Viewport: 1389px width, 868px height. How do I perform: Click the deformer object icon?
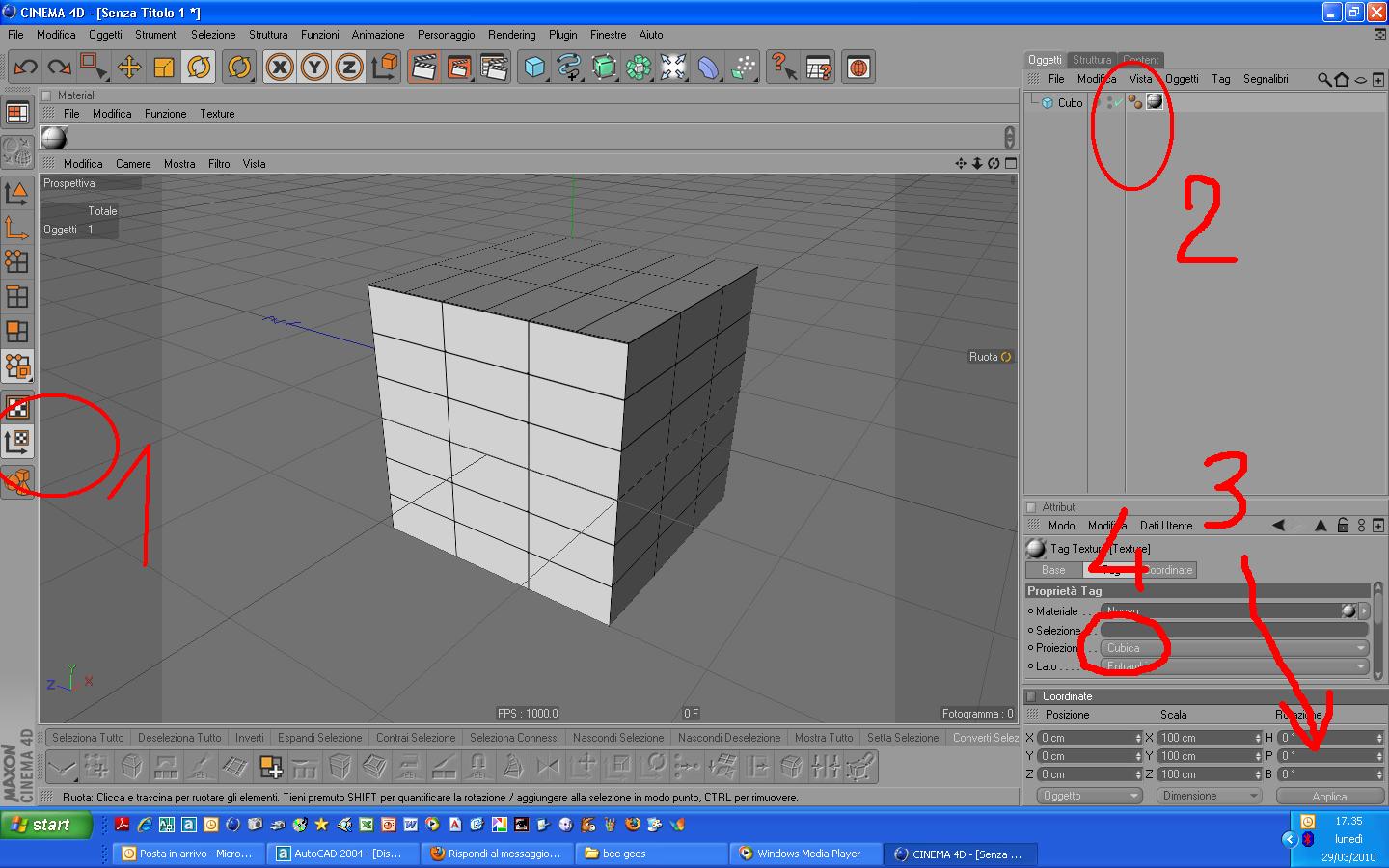(x=708, y=68)
